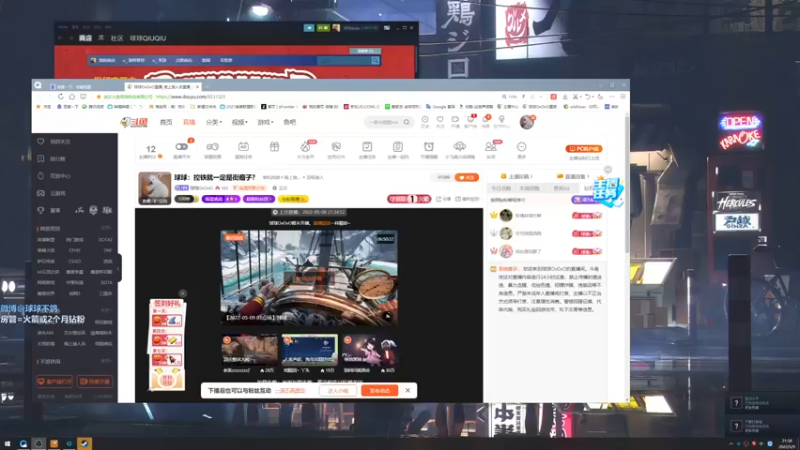Toggle the live-stream switch in streamer toolbar

tap(182, 147)
